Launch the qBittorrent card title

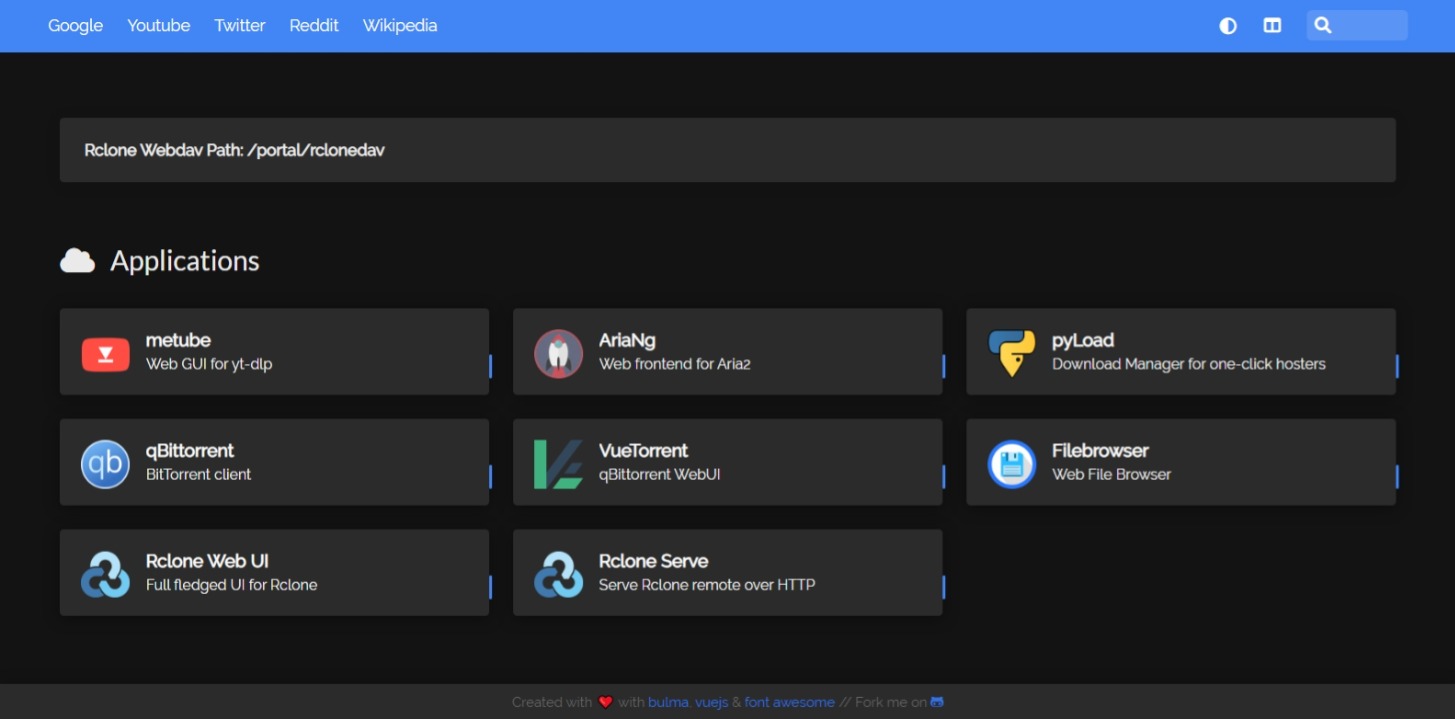pos(190,451)
